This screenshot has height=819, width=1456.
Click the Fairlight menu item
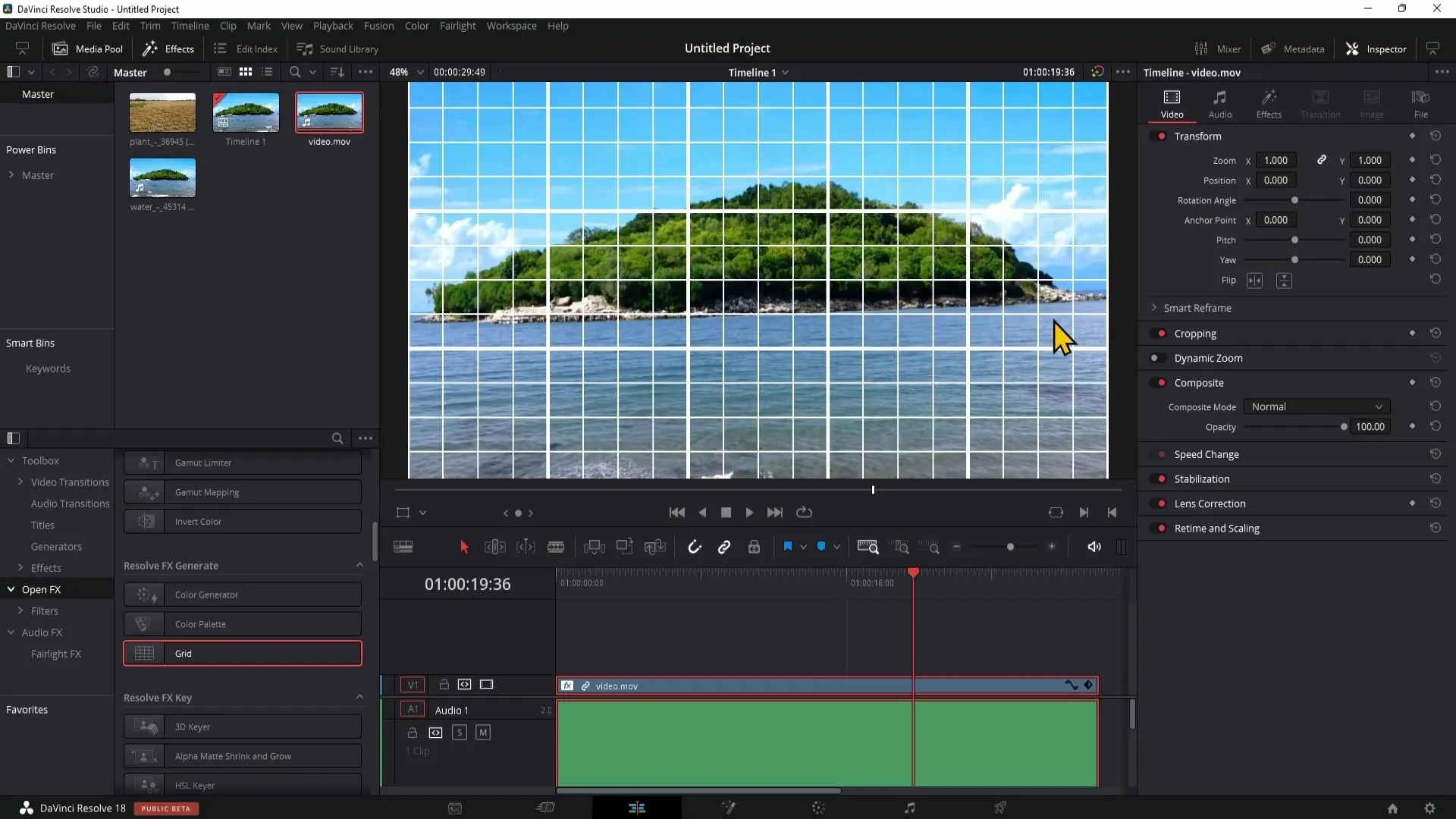click(x=457, y=26)
